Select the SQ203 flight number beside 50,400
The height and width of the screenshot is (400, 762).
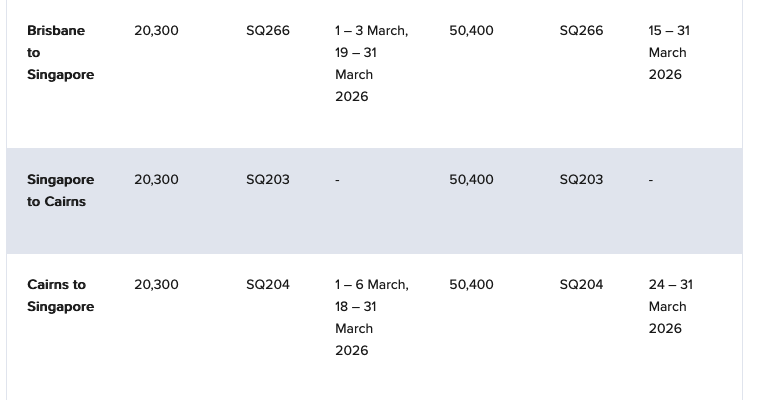581,179
